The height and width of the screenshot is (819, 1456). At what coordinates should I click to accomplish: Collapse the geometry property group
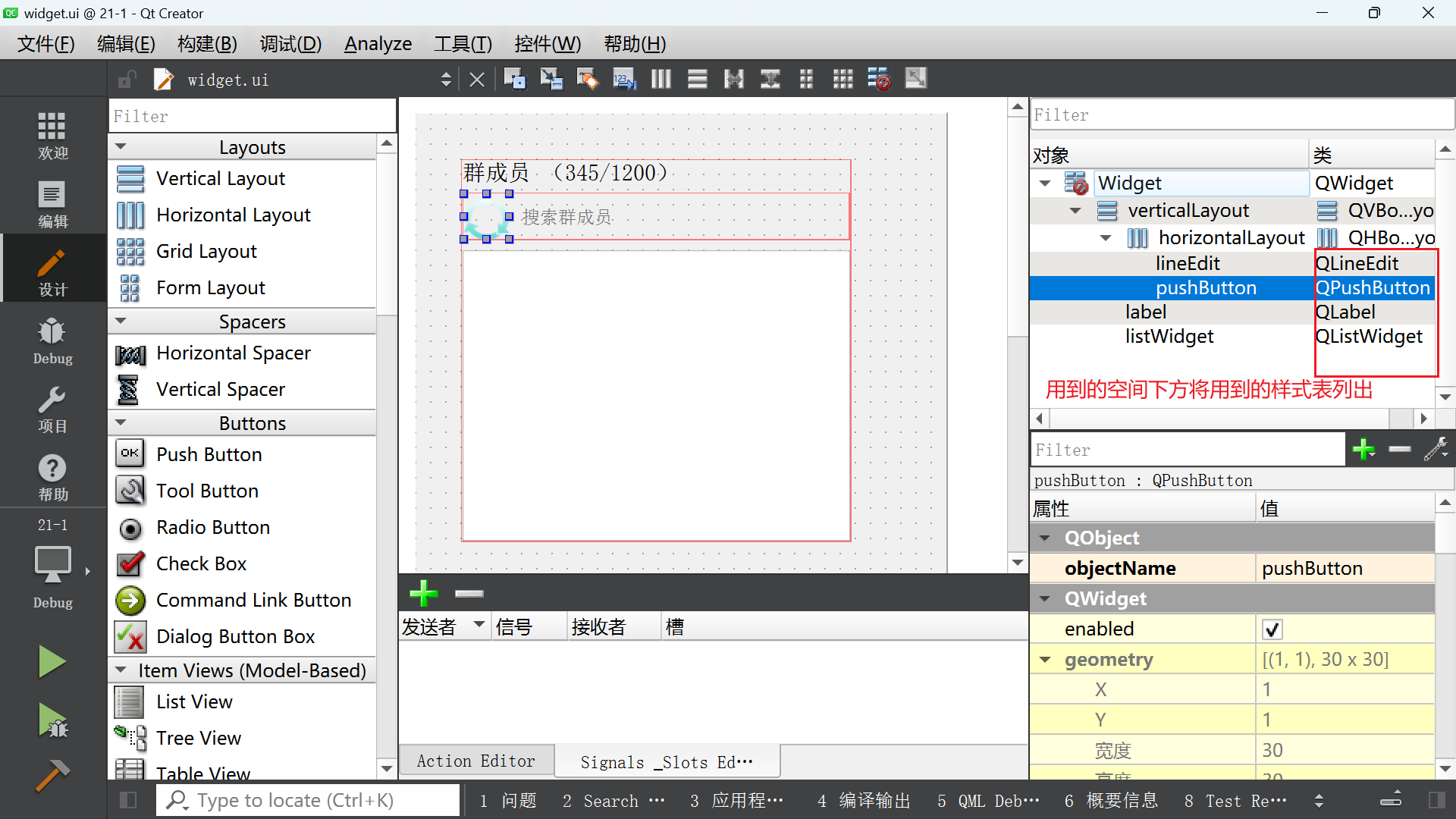tap(1046, 660)
